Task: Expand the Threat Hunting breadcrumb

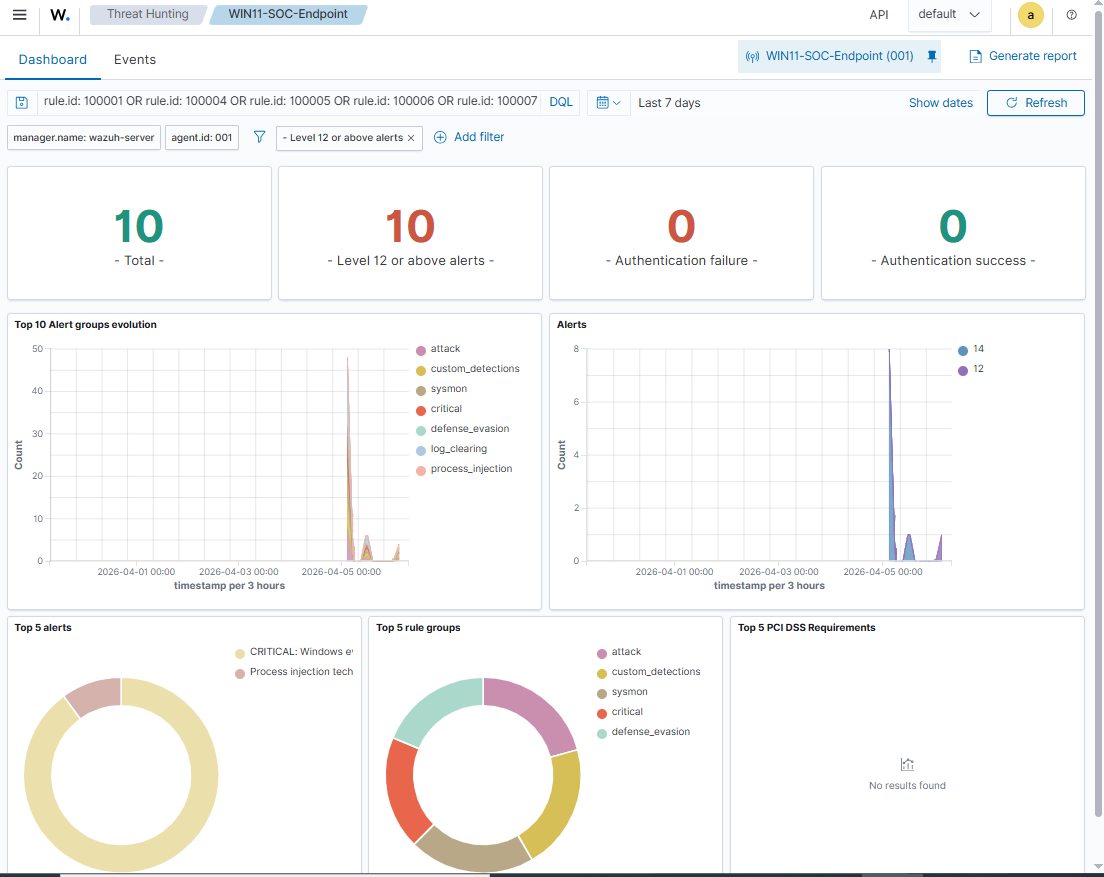Action: (149, 14)
